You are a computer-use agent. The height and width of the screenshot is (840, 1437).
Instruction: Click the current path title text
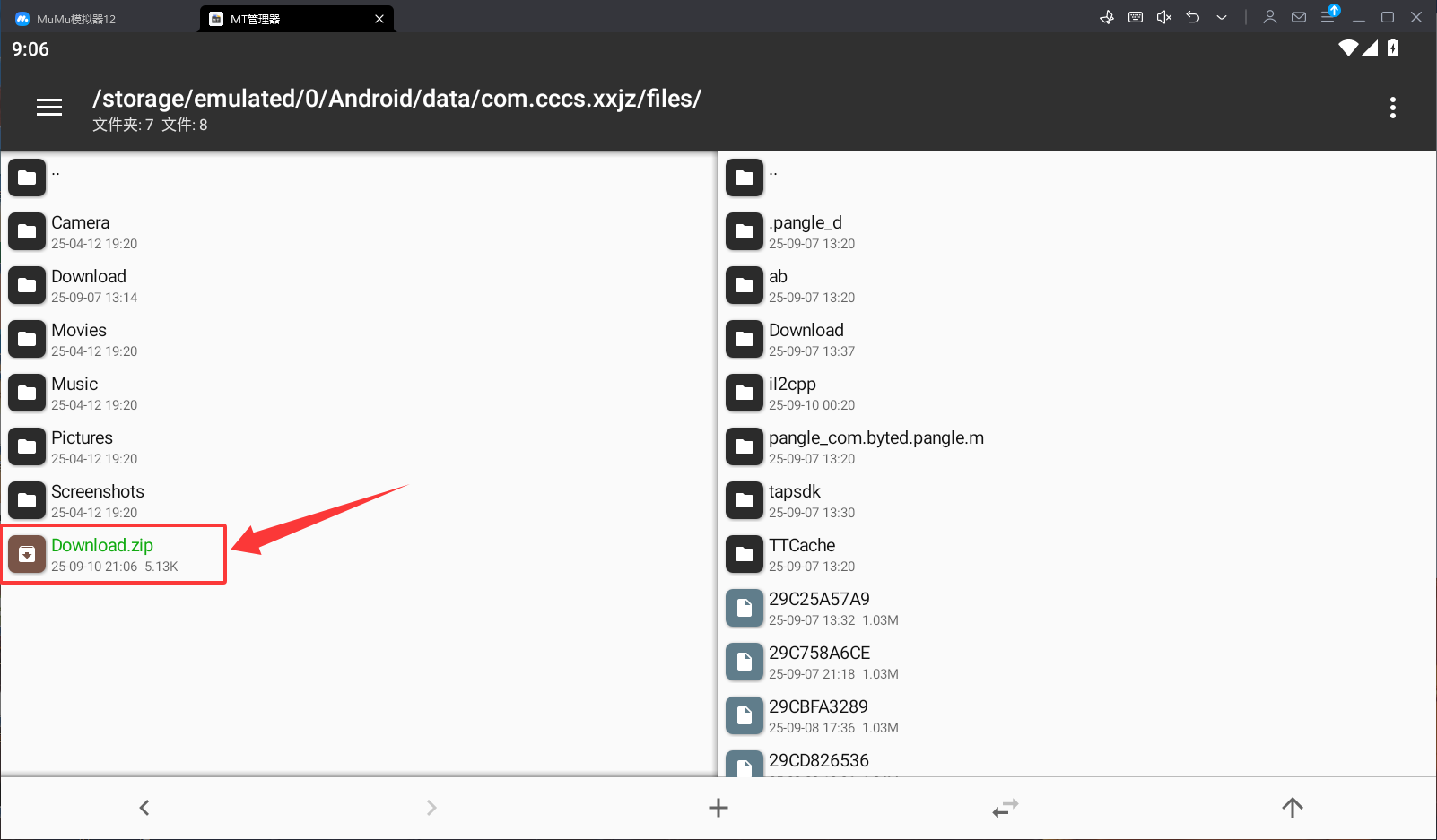(396, 99)
